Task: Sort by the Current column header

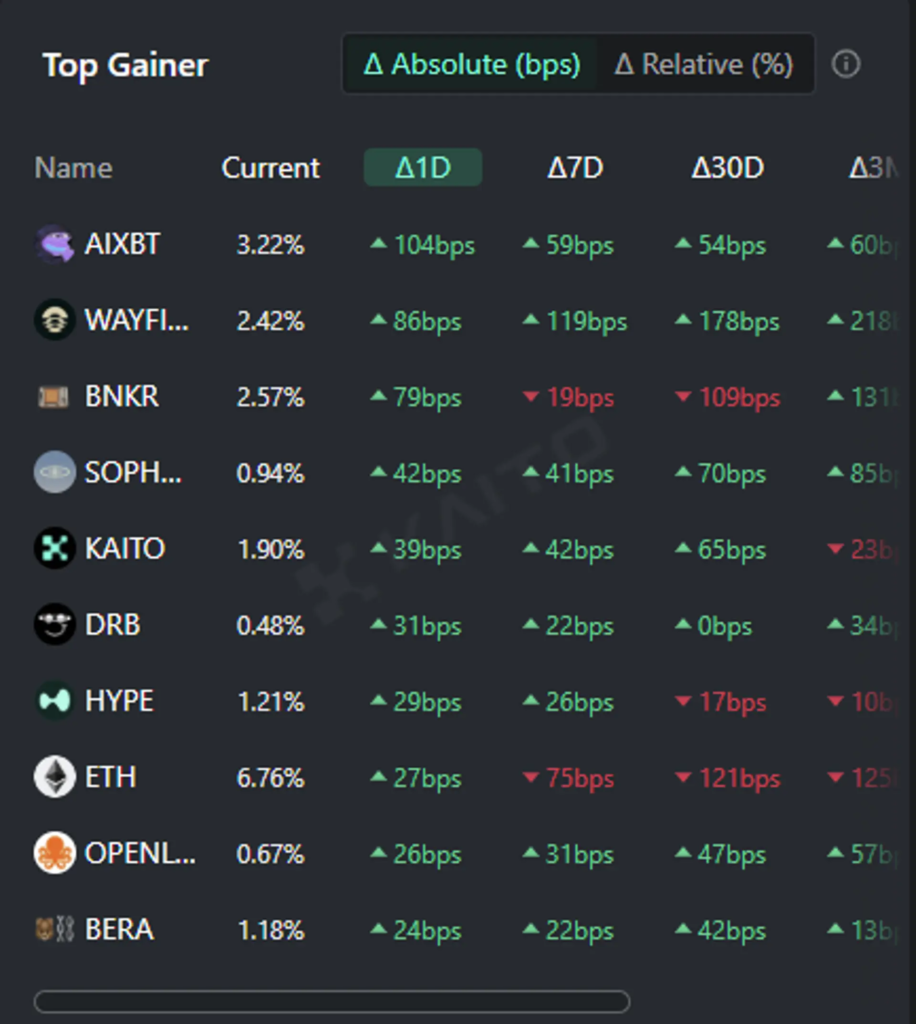Action: click(270, 168)
